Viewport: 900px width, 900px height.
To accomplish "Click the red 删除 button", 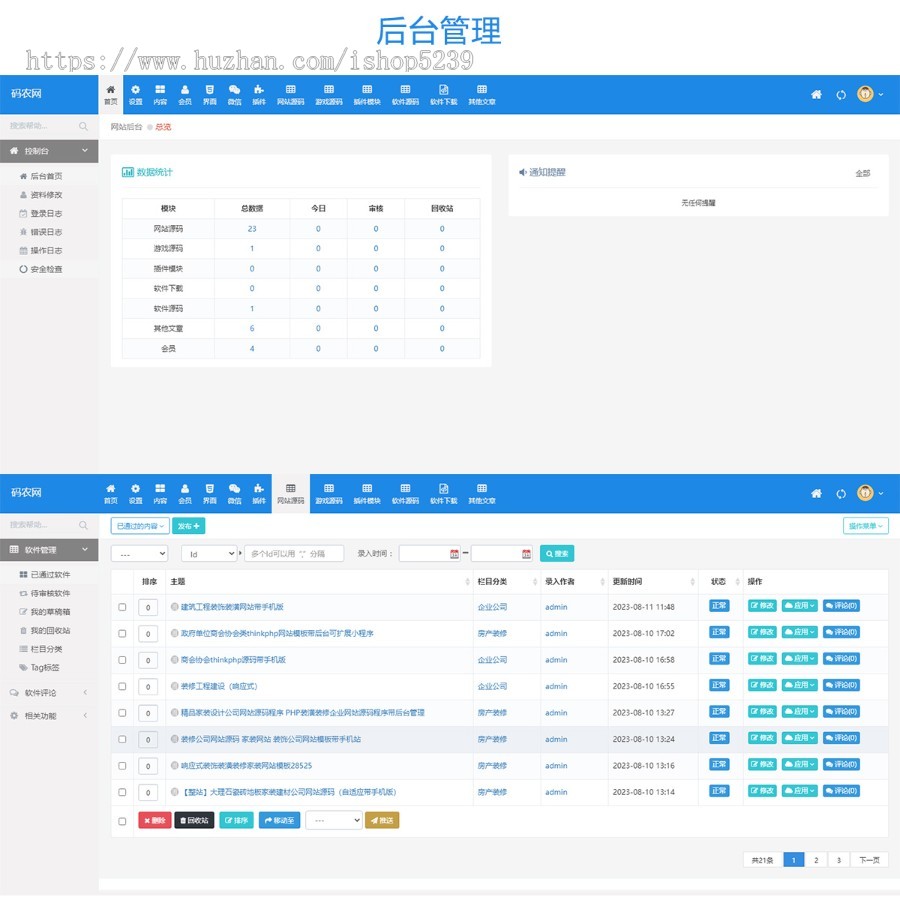I will [154, 821].
